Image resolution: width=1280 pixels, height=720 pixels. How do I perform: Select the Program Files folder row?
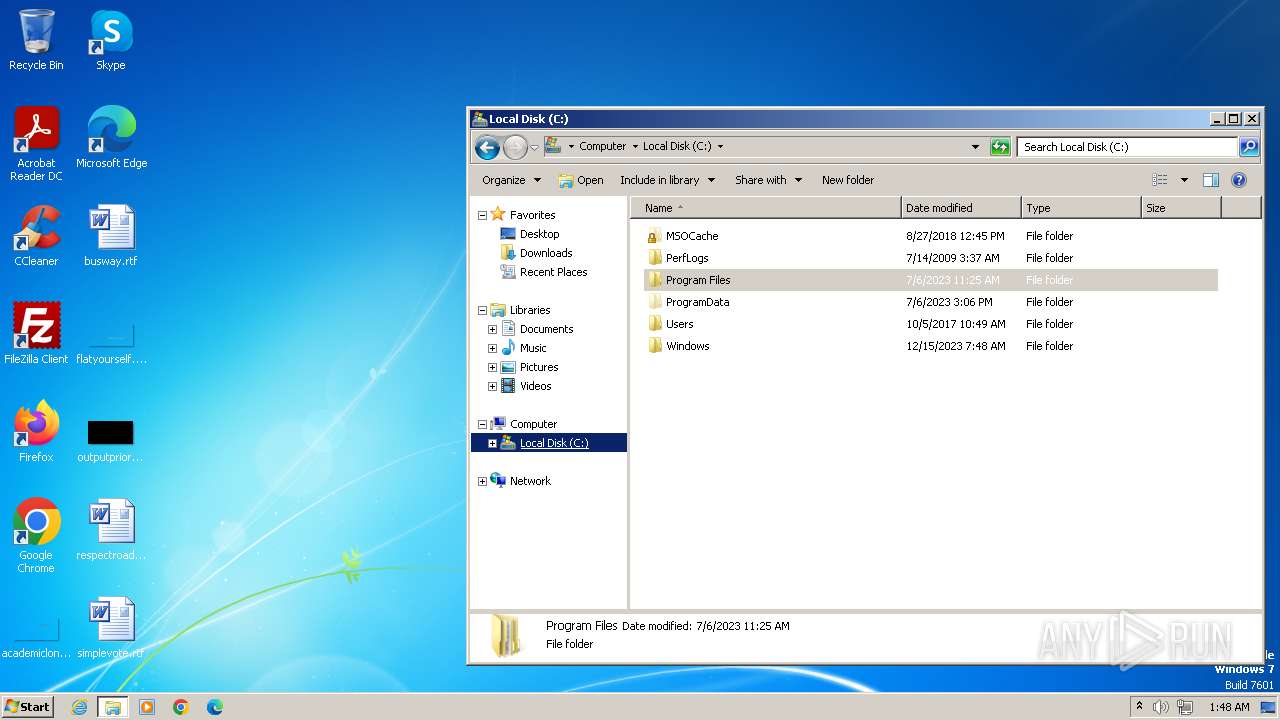930,280
